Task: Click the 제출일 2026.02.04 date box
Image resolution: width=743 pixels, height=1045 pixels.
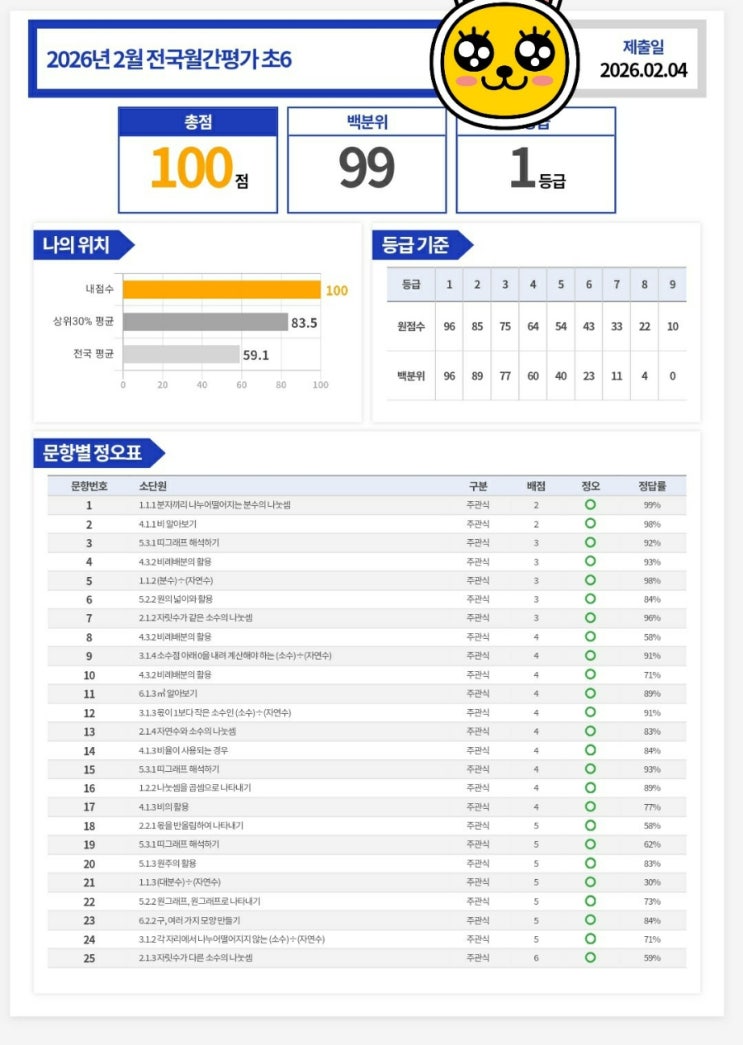Action: coord(643,58)
